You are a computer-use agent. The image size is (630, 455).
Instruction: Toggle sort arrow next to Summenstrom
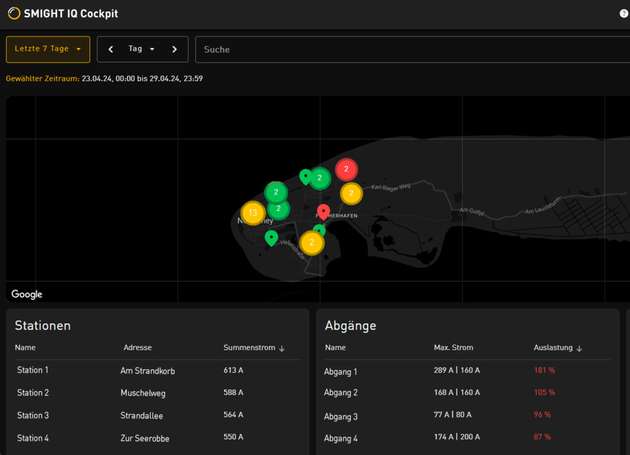[x=282, y=348]
